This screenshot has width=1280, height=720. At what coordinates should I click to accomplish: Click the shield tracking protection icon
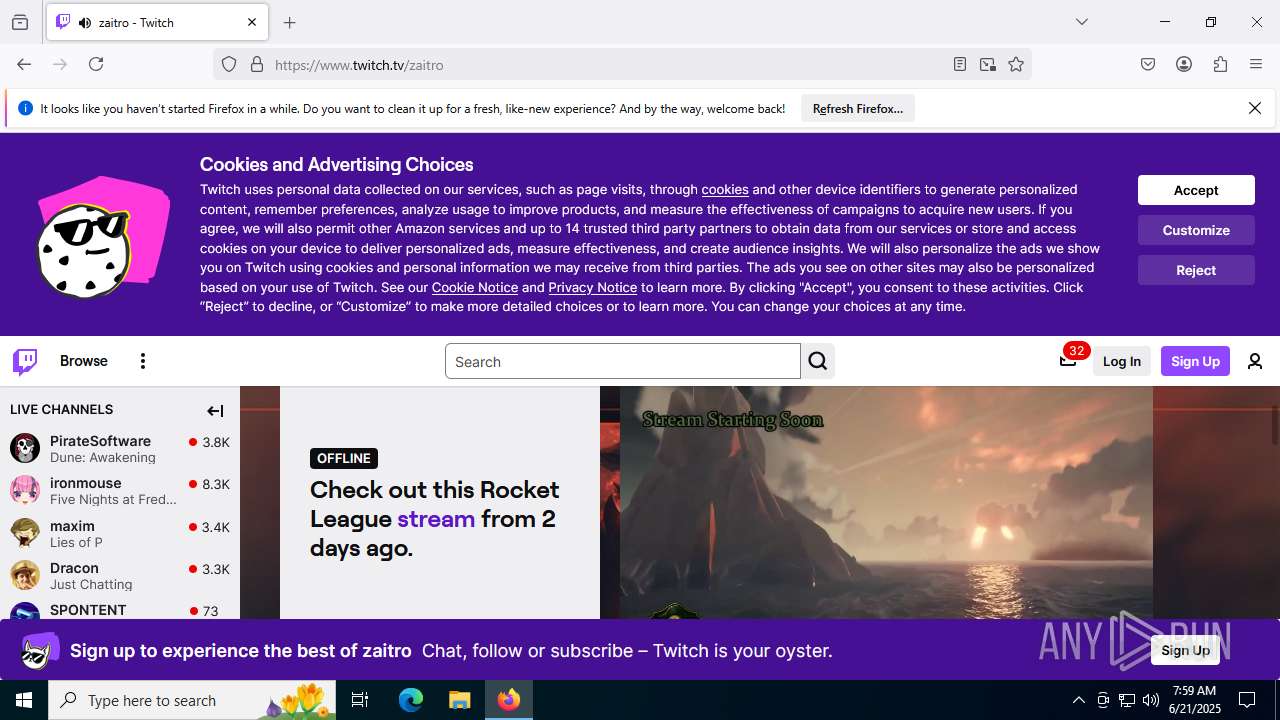pyautogui.click(x=229, y=64)
